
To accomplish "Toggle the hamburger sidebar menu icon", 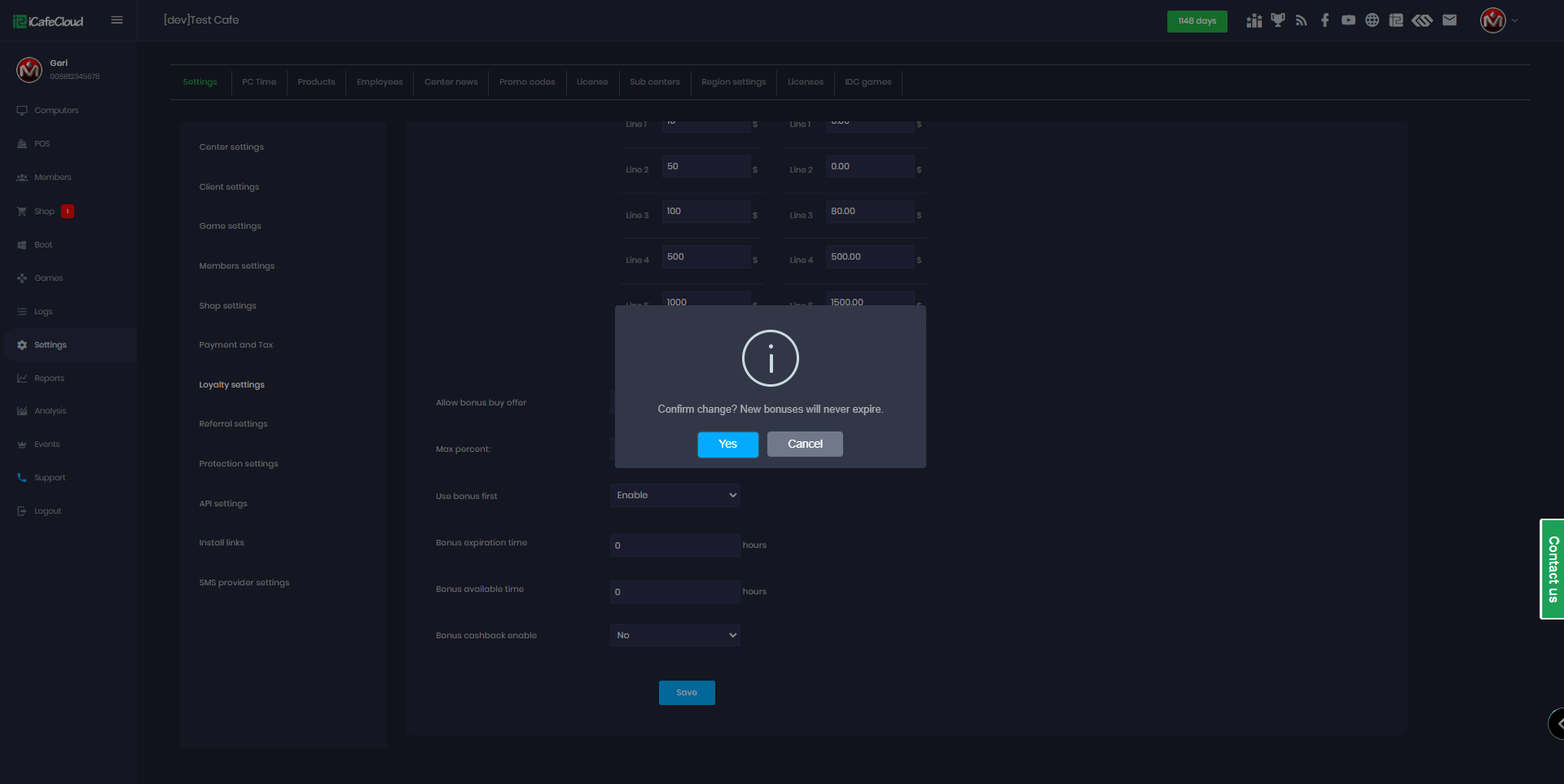I will coord(117,20).
